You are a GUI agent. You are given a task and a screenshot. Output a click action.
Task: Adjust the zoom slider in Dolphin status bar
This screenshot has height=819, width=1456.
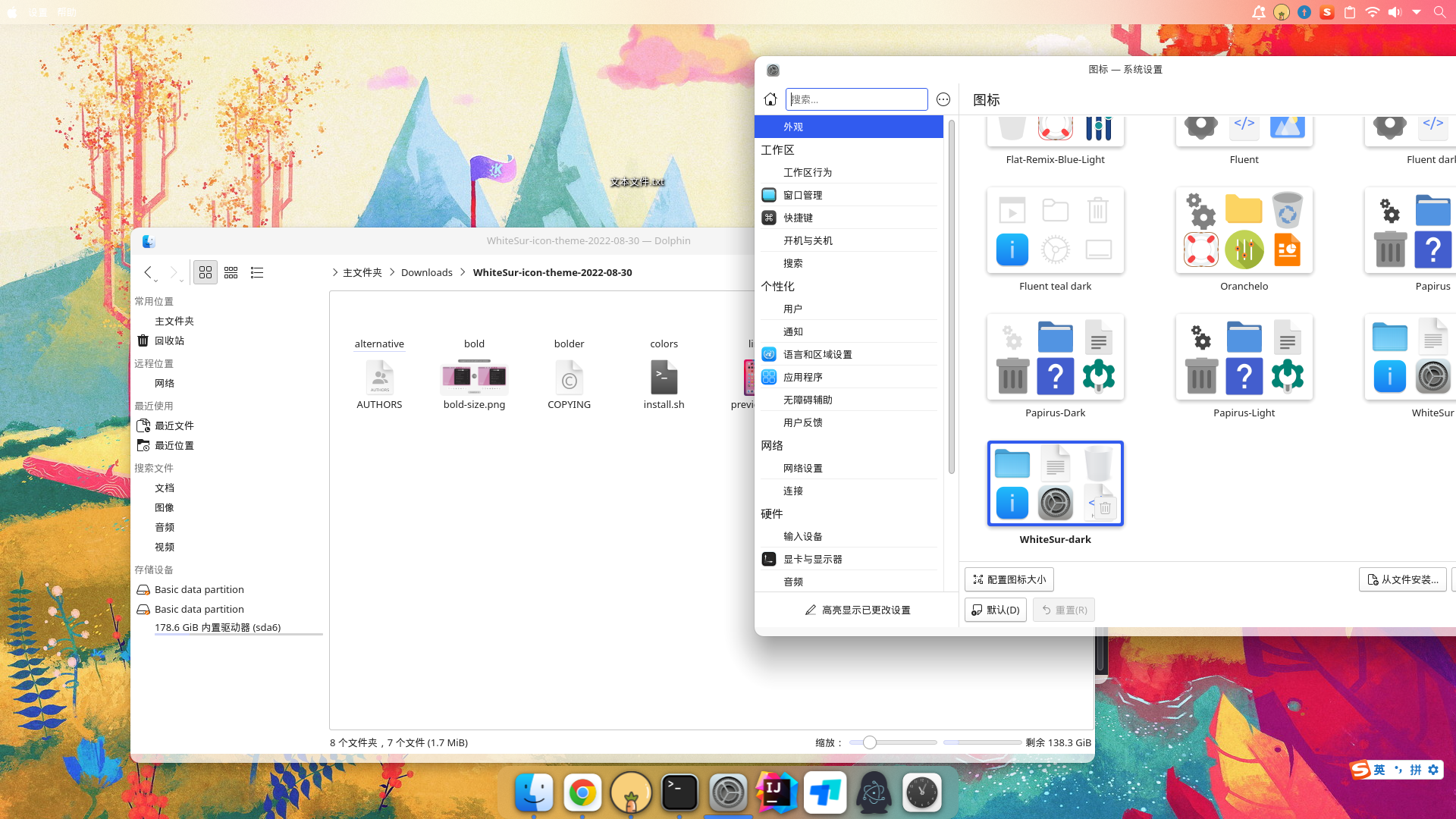pos(869,742)
